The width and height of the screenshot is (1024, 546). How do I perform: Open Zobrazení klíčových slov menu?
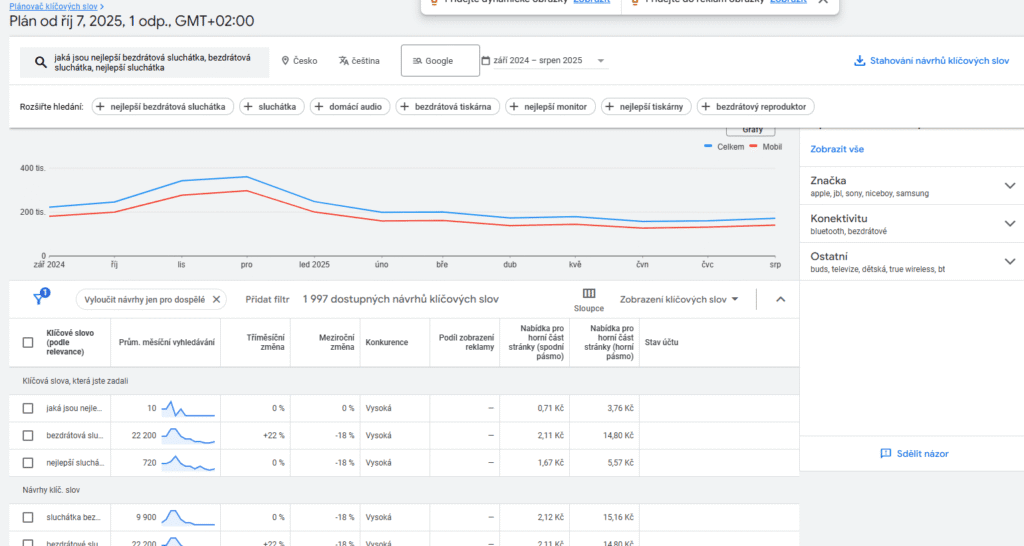678,299
